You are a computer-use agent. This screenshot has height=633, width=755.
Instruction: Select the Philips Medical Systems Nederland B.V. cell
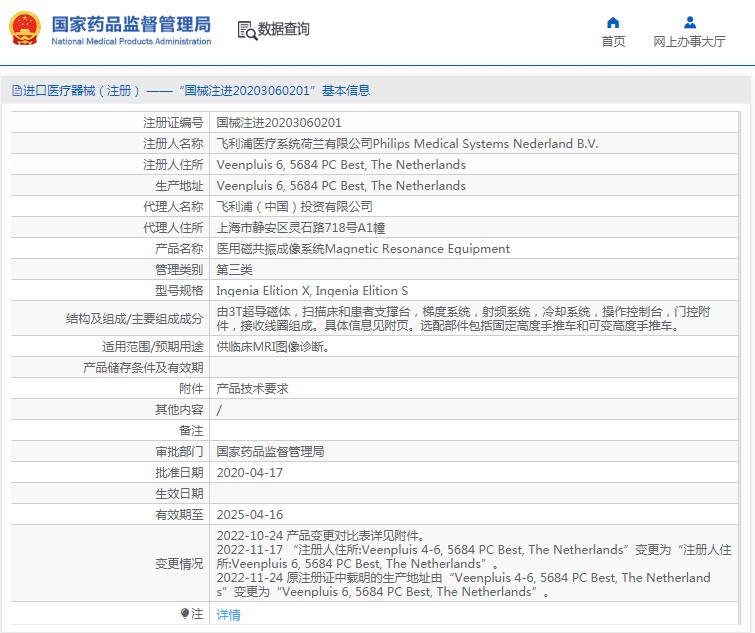[x=407, y=143]
